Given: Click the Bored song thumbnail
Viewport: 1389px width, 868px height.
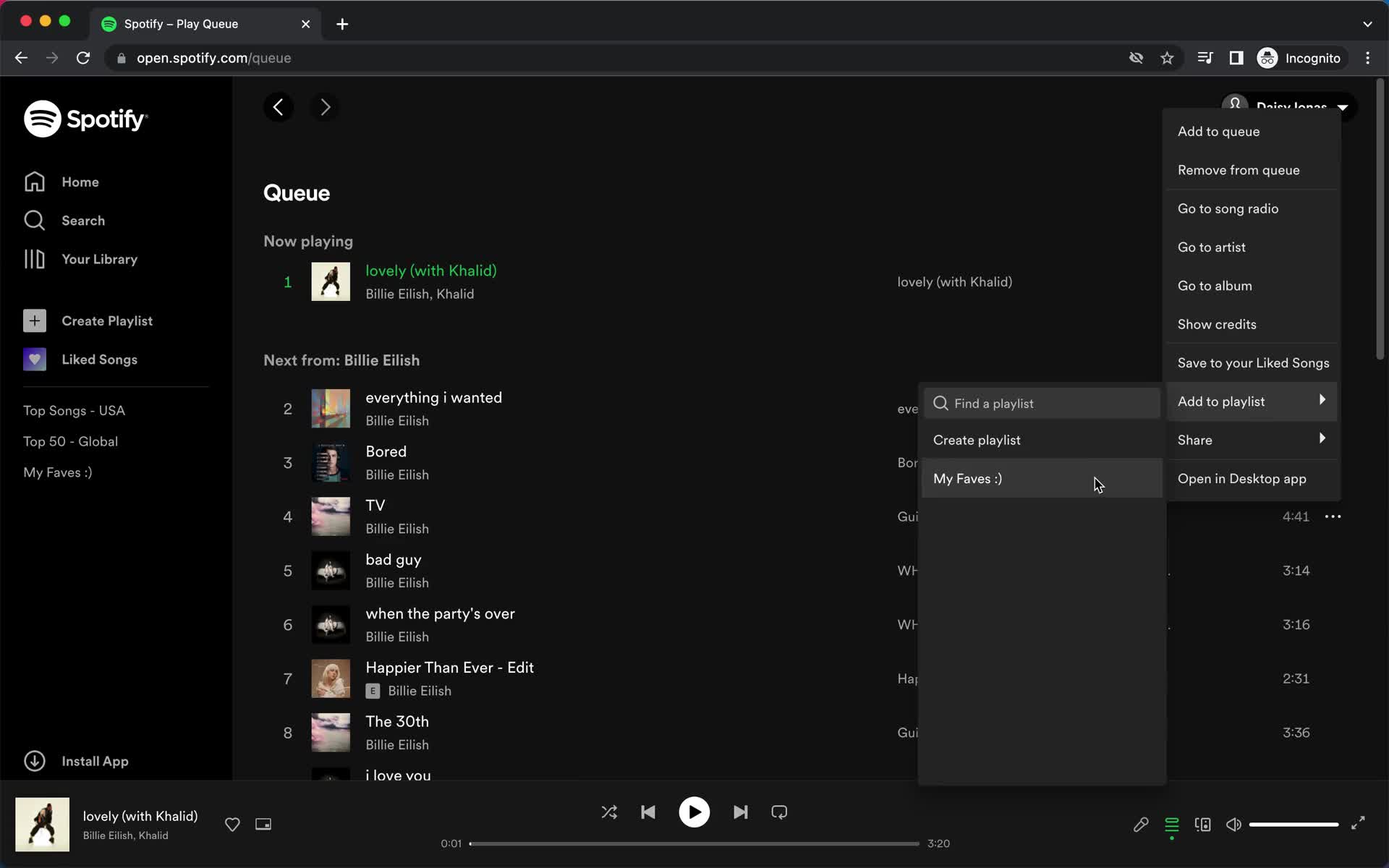Looking at the screenshot, I should [330, 462].
